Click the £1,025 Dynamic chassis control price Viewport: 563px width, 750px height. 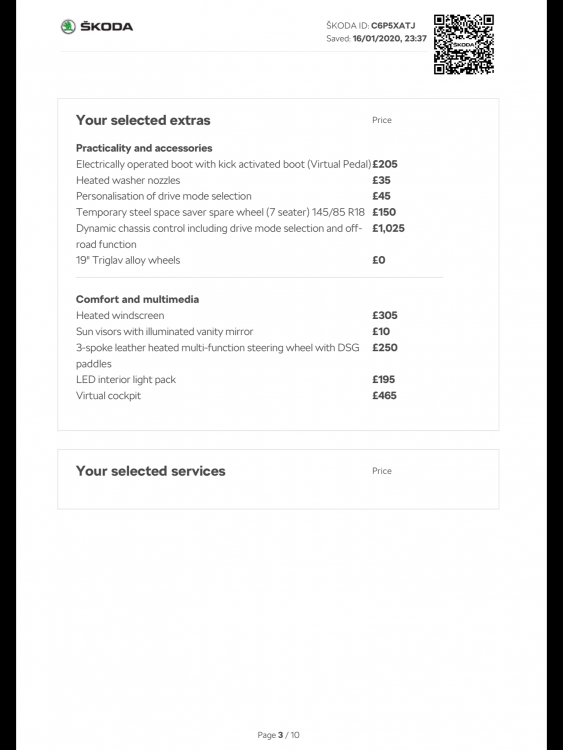pos(388,228)
